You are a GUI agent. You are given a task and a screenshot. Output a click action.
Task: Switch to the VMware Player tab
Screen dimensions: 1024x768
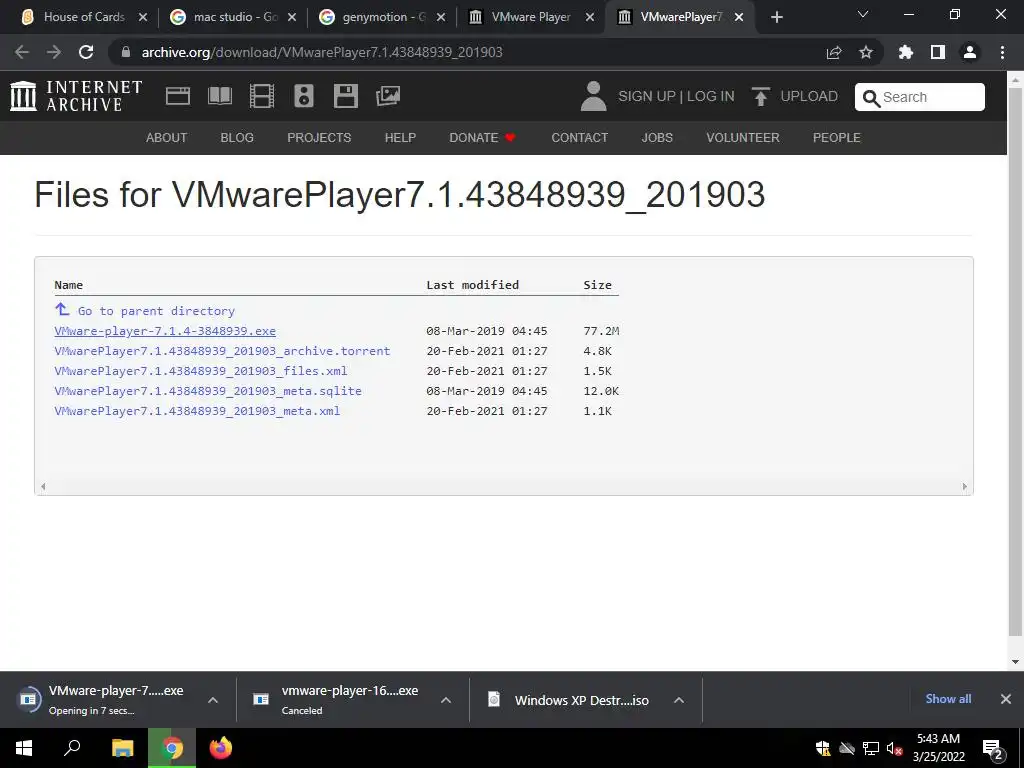click(x=532, y=18)
